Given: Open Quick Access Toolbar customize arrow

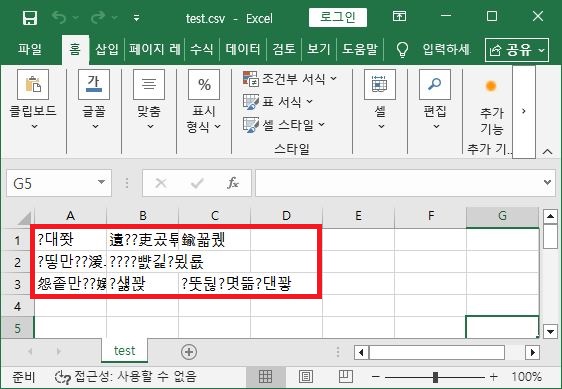Looking at the screenshot, I should (136, 18).
